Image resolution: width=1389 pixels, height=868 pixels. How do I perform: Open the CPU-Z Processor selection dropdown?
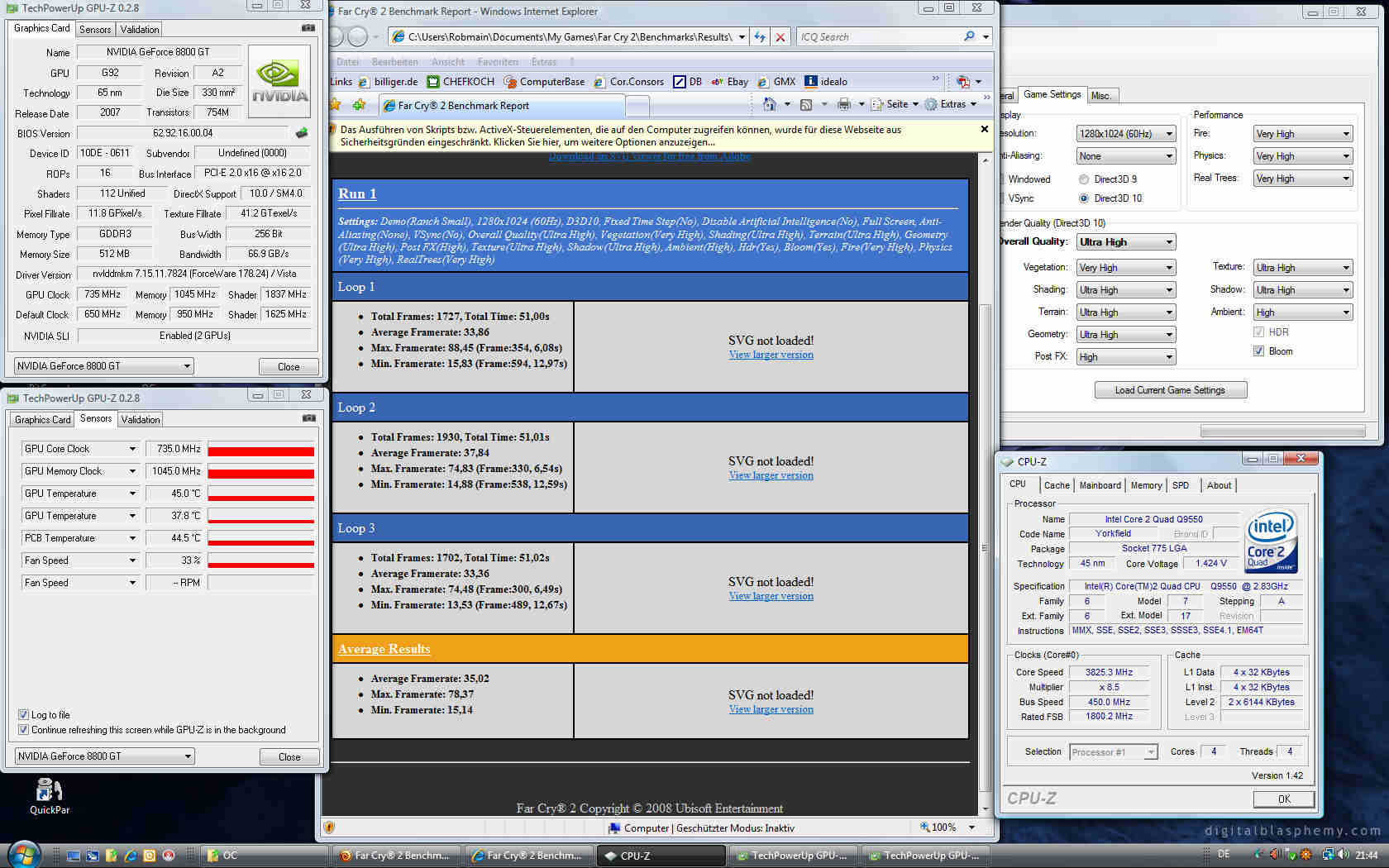tap(1113, 751)
